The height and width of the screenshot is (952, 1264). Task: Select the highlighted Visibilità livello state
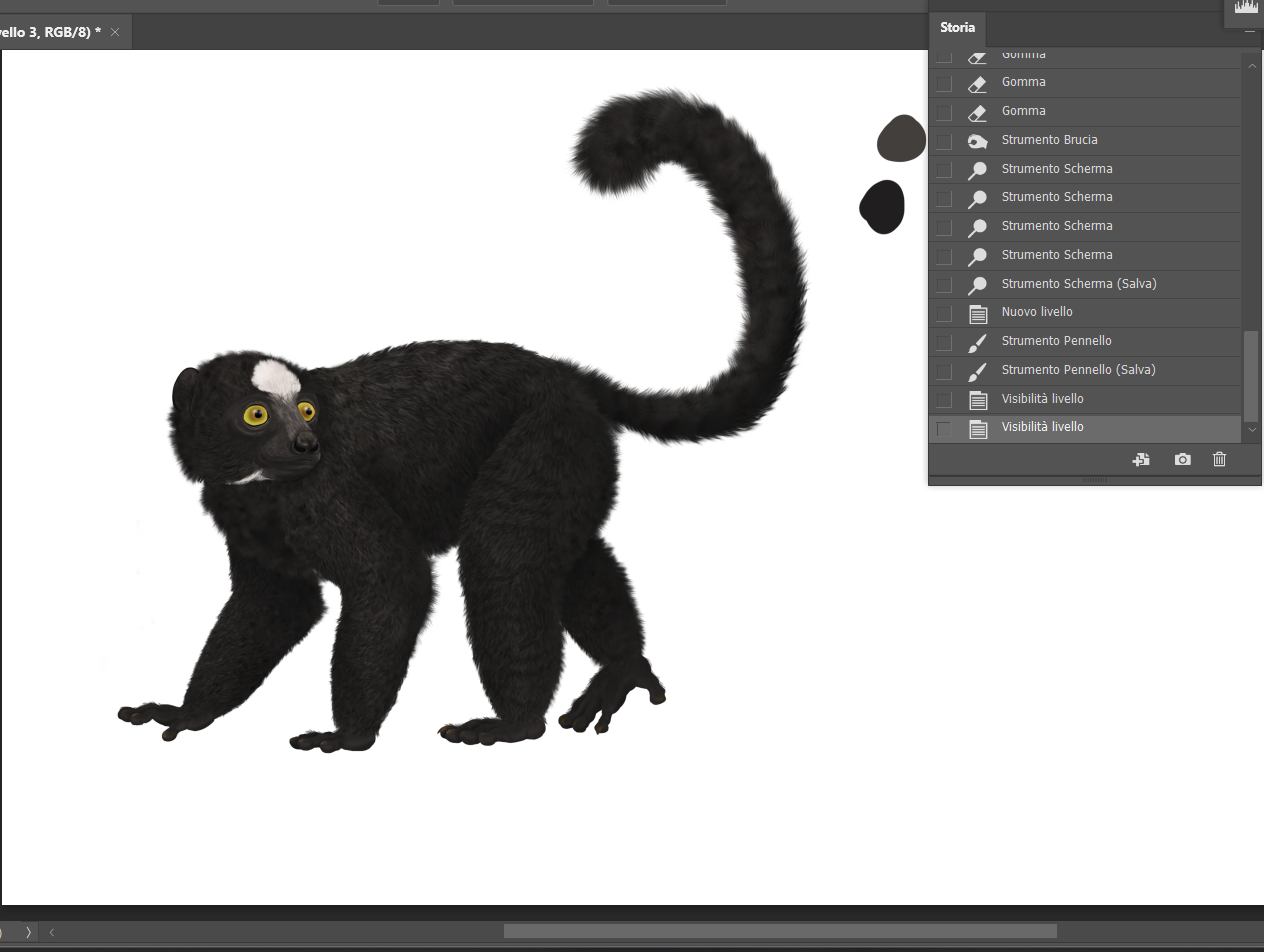tap(1085, 428)
